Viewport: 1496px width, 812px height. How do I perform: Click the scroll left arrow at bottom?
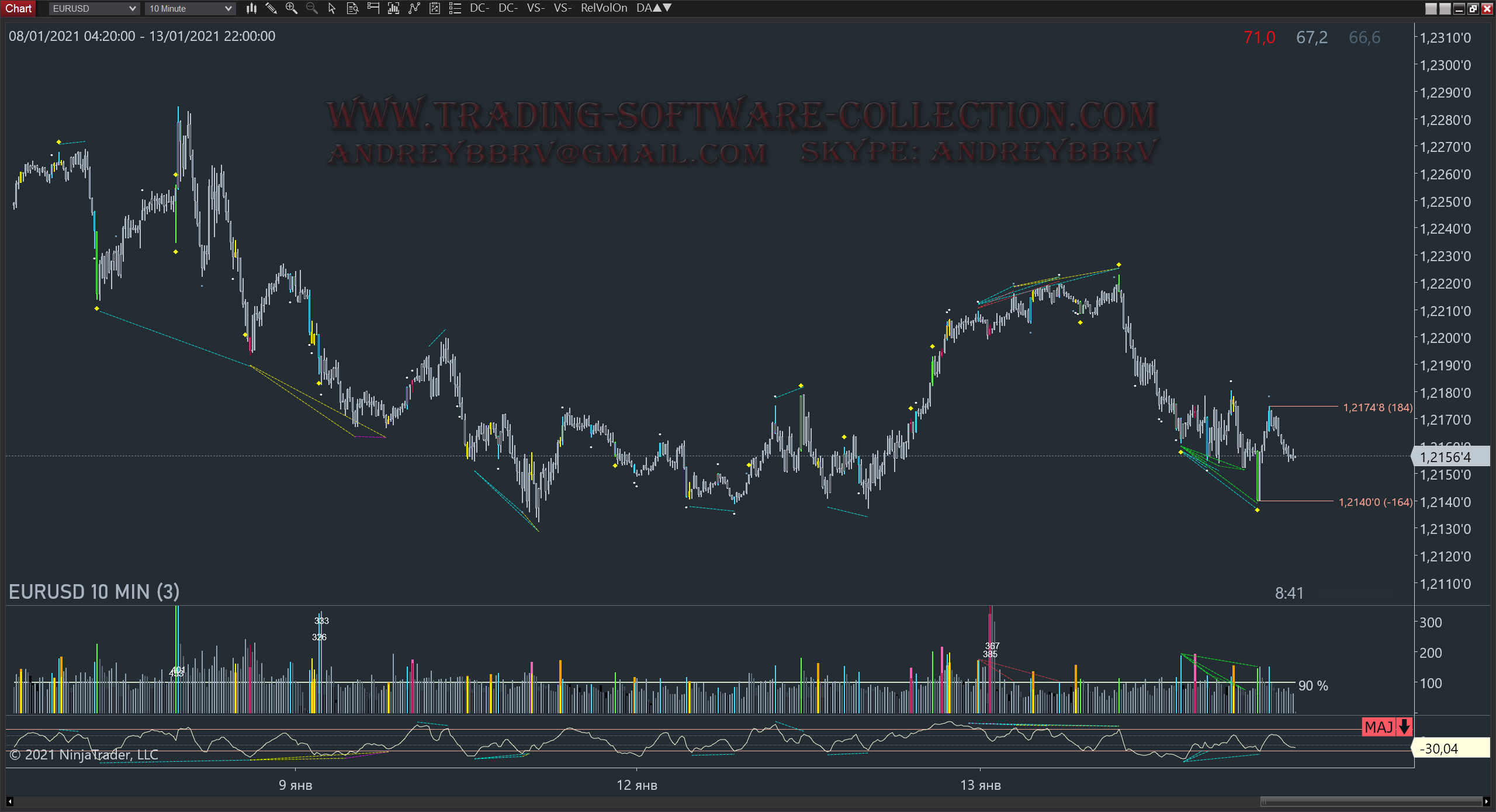(10, 801)
